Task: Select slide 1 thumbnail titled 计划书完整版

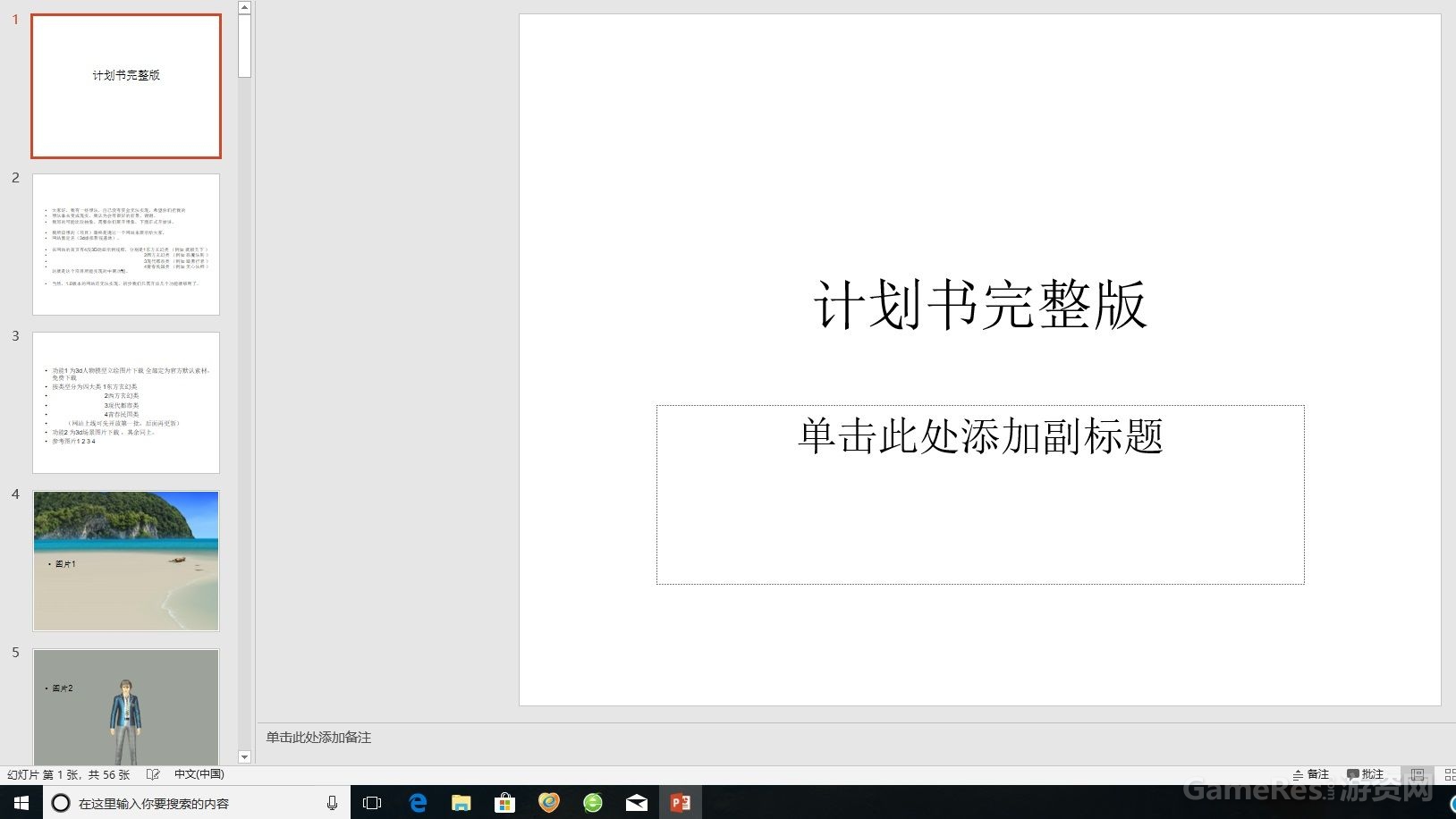Action: 126,86
